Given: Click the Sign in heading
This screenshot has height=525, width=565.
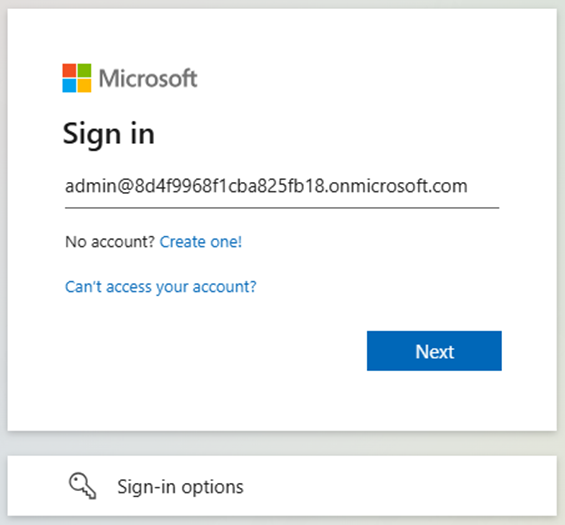Looking at the screenshot, I should 109,134.
